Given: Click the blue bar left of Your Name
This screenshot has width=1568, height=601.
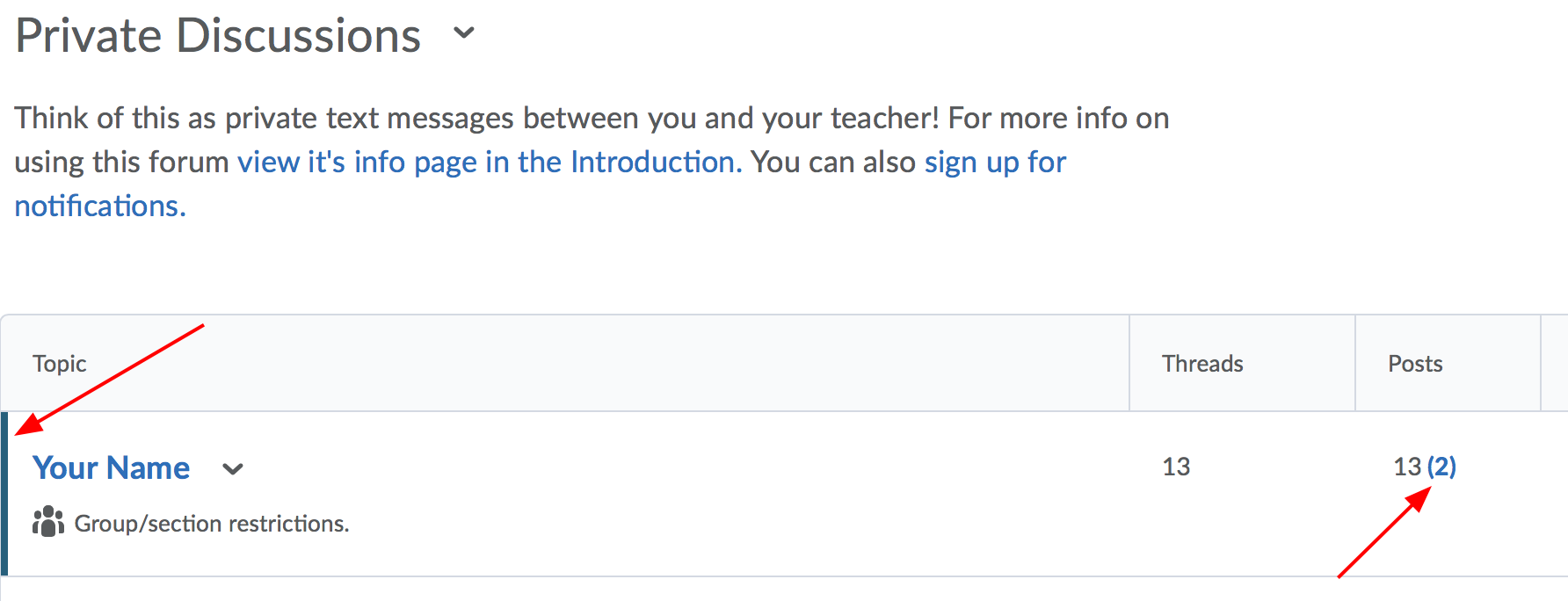Looking at the screenshot, I should (x=4, y=492).
